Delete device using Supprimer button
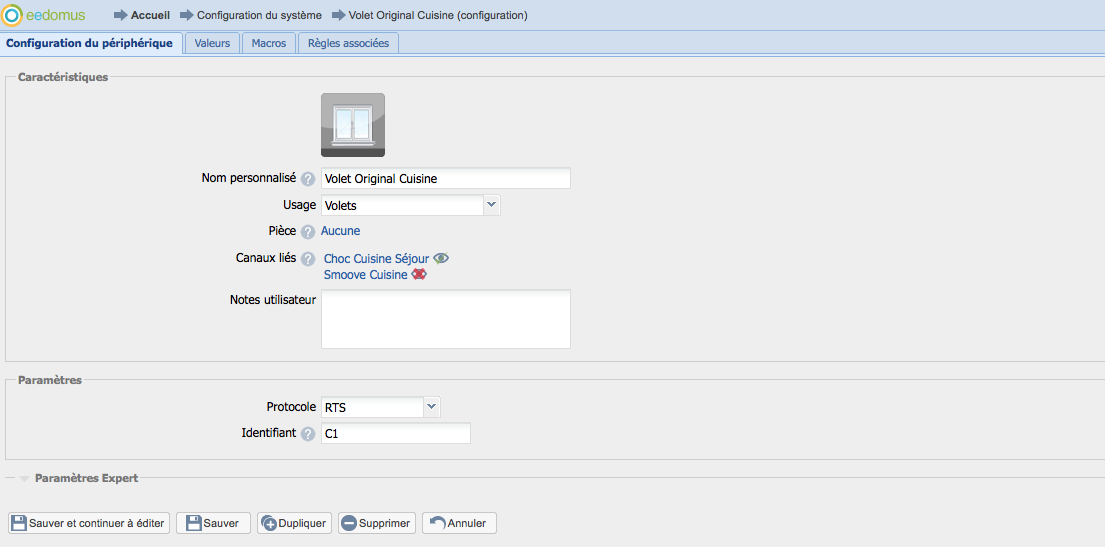1105x547 pixels. tap(376, 523)
